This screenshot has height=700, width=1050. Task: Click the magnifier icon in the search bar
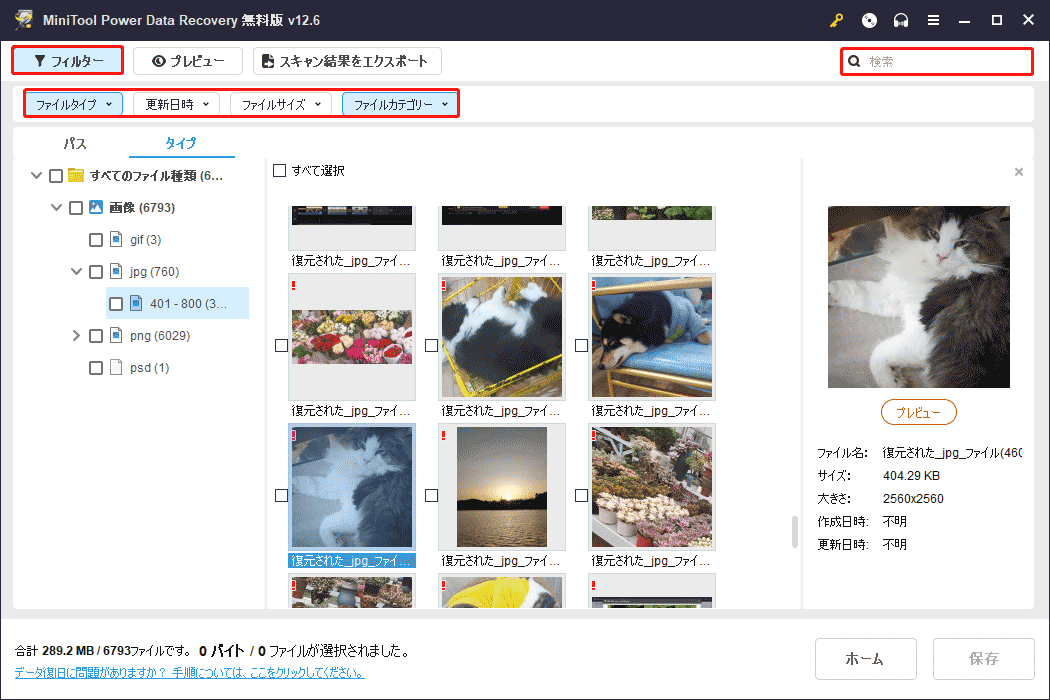click(x=854, y=61)
